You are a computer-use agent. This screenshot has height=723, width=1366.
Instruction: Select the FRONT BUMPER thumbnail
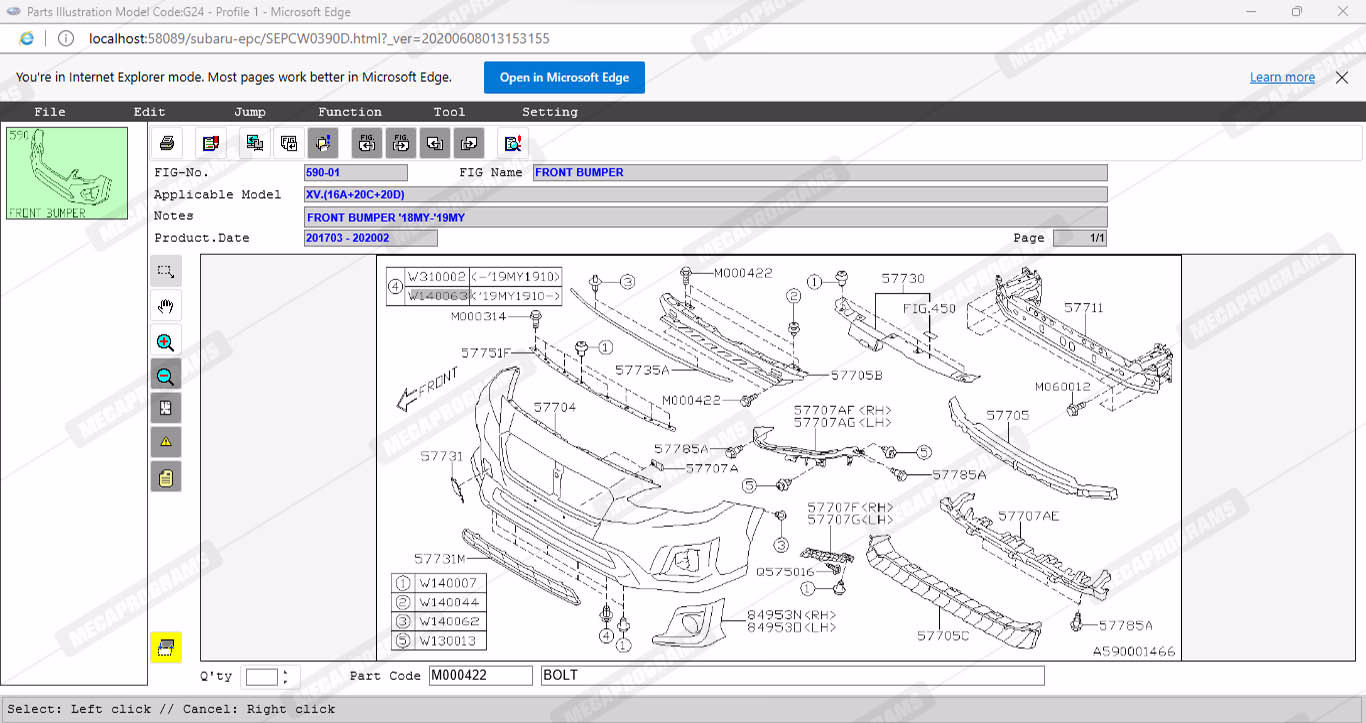coord(68,173)
